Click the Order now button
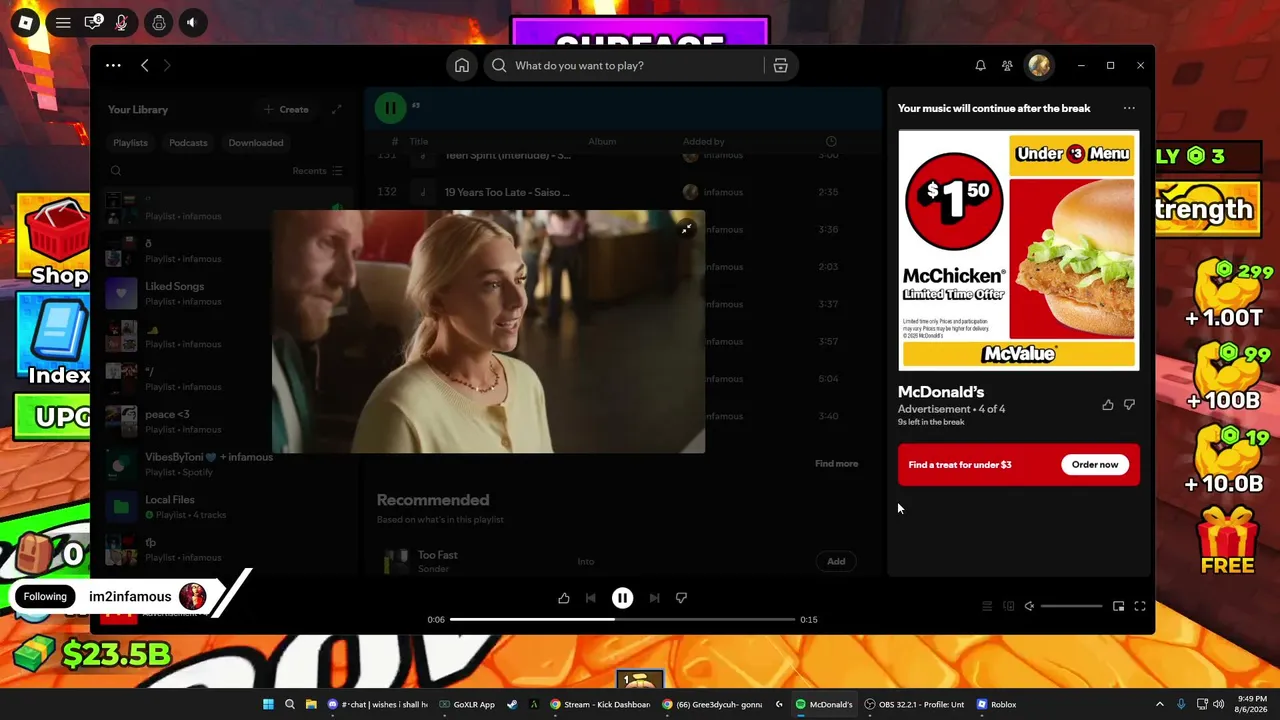The height and width of the screenshot is (720, 1280). click(1095, 465)
